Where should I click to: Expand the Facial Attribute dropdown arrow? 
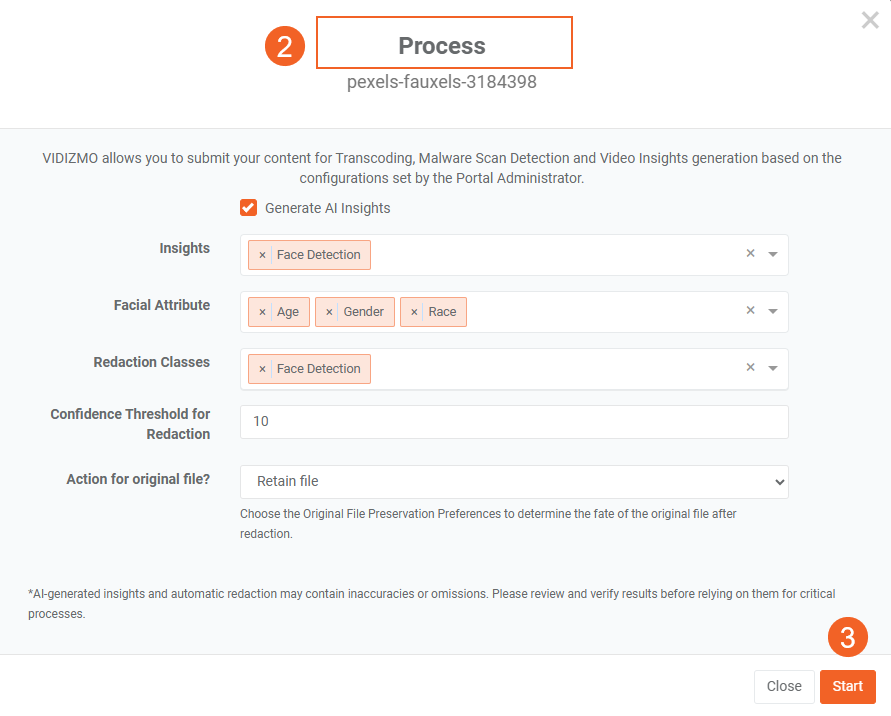click(x=773, y=312)
